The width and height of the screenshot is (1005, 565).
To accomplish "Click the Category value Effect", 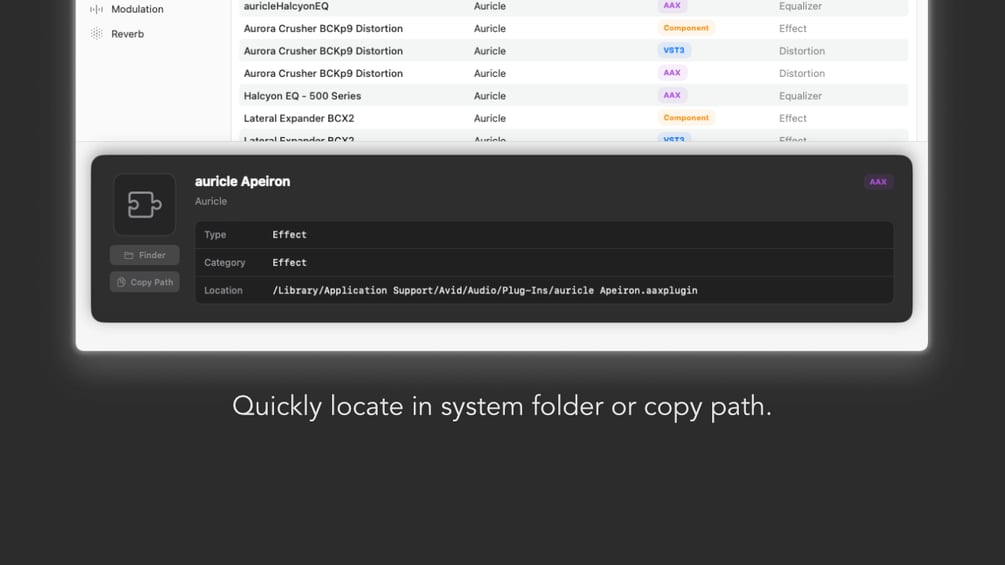I will coord(289,263).
